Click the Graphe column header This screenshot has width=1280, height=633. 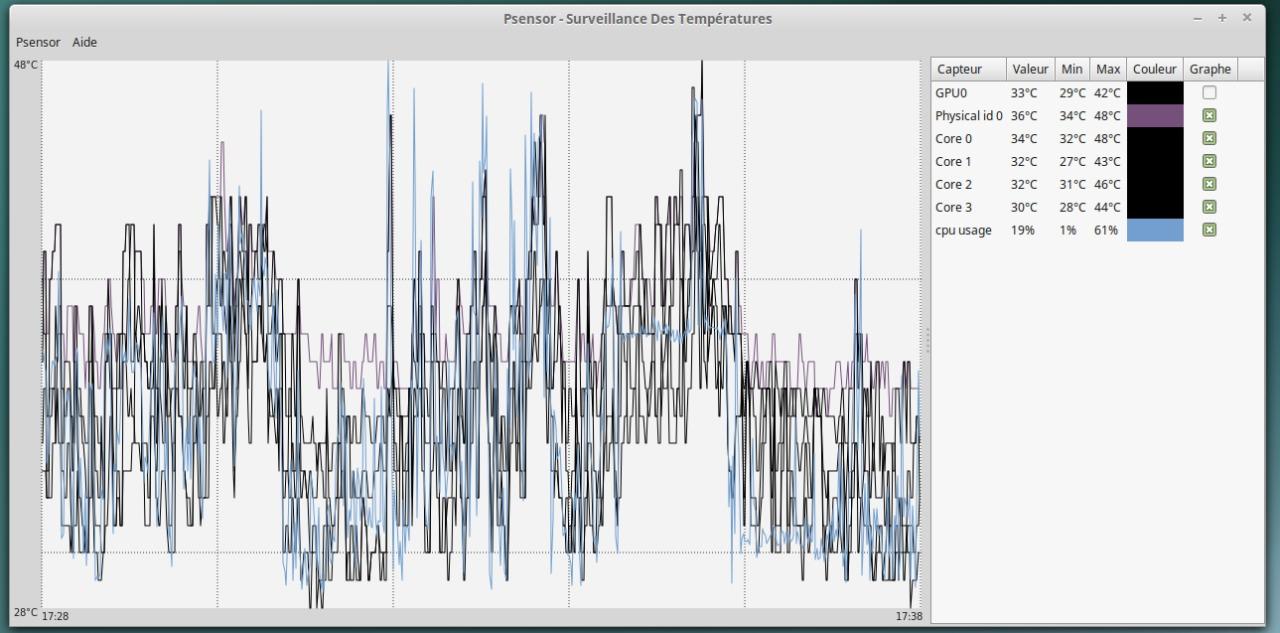pos(1210,69)
